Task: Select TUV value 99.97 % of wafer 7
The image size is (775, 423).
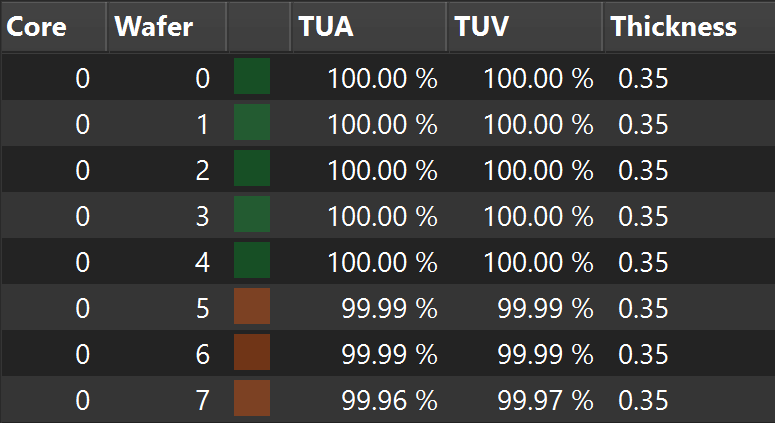Action: (545, 400)
